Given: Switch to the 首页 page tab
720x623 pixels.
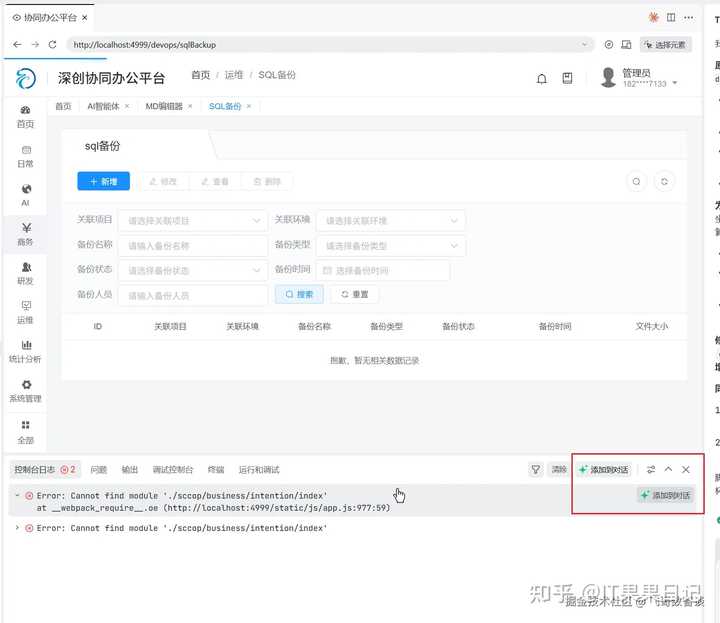Looking at the screenshot, I should [63, 107].
